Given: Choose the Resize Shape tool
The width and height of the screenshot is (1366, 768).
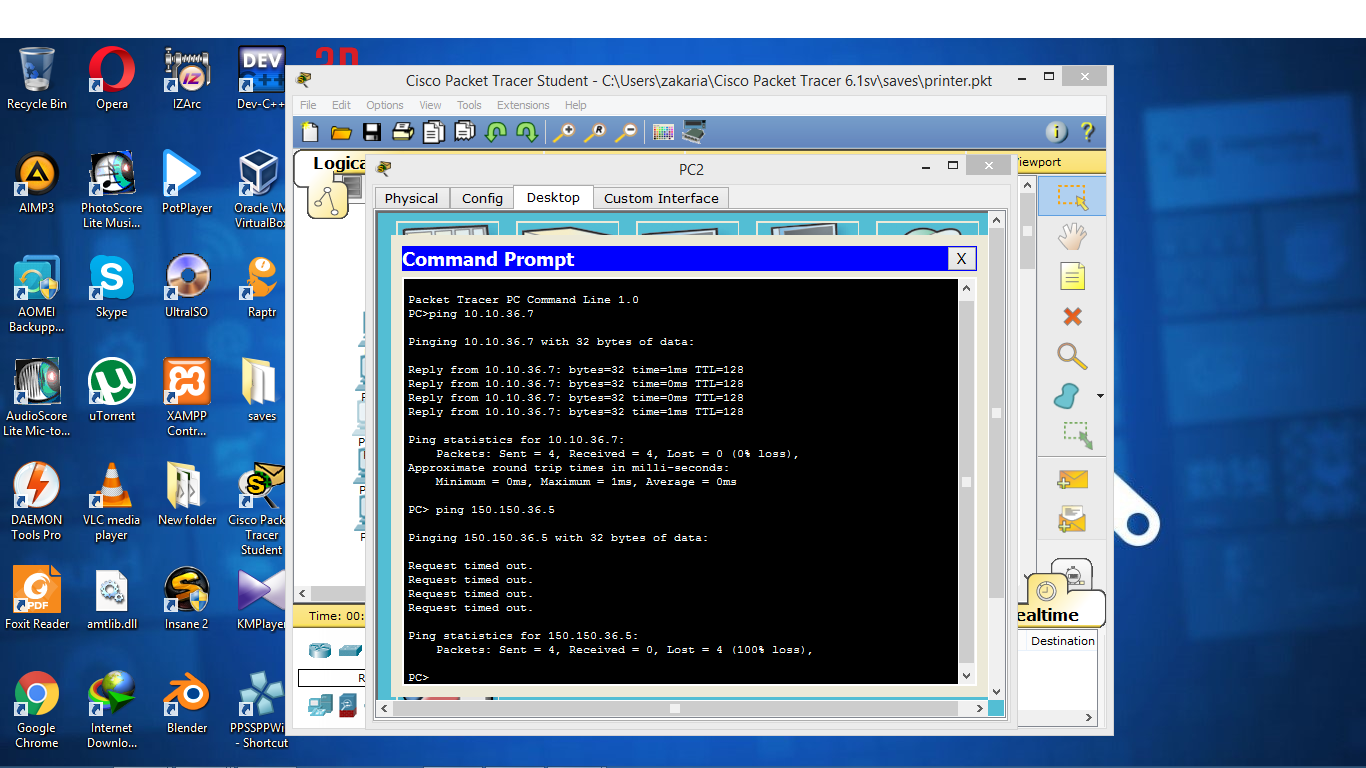Looking at the screenshot, I should click(x=1072, y=434).
